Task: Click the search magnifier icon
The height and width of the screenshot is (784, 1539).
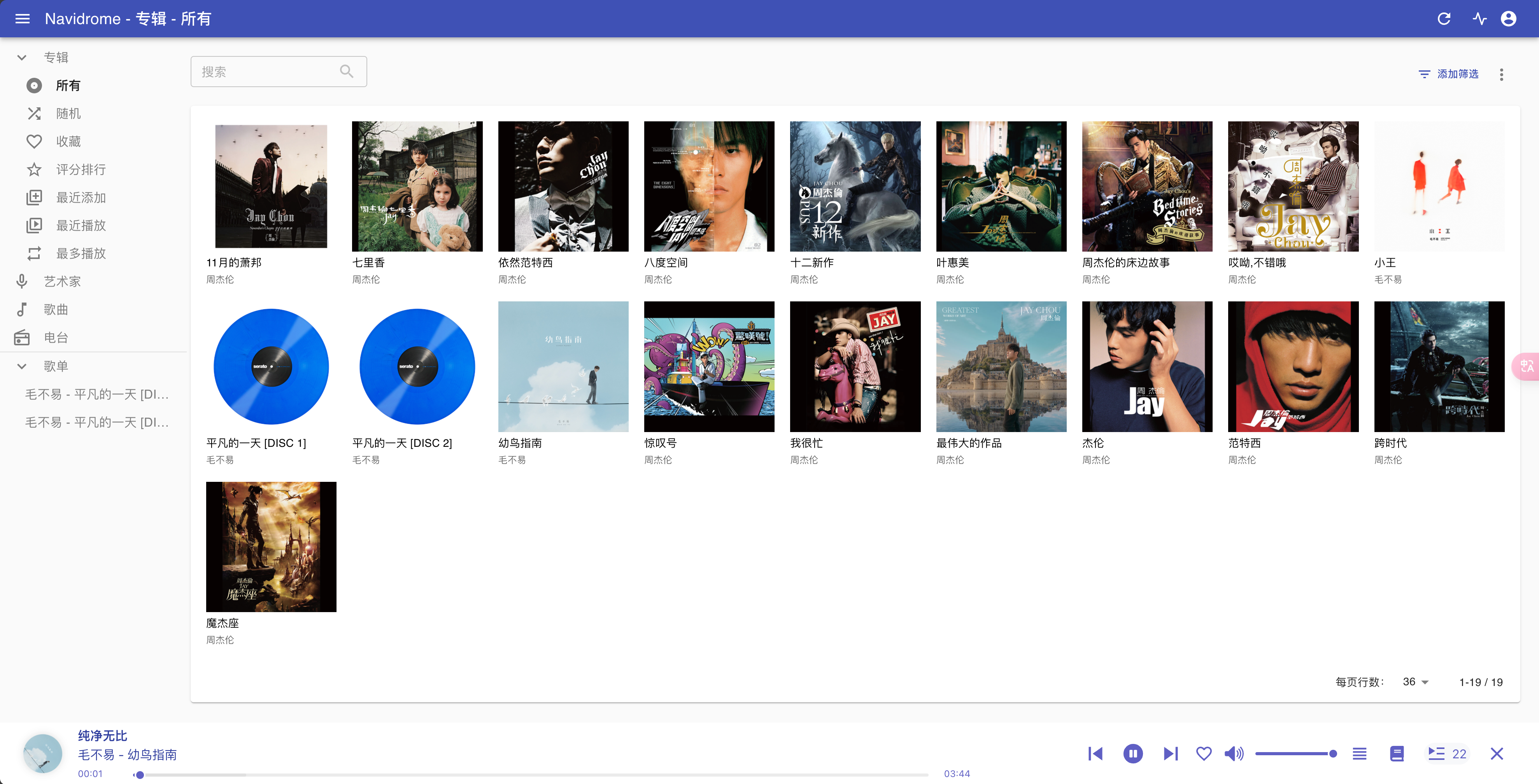Action: tap(347, 72)
